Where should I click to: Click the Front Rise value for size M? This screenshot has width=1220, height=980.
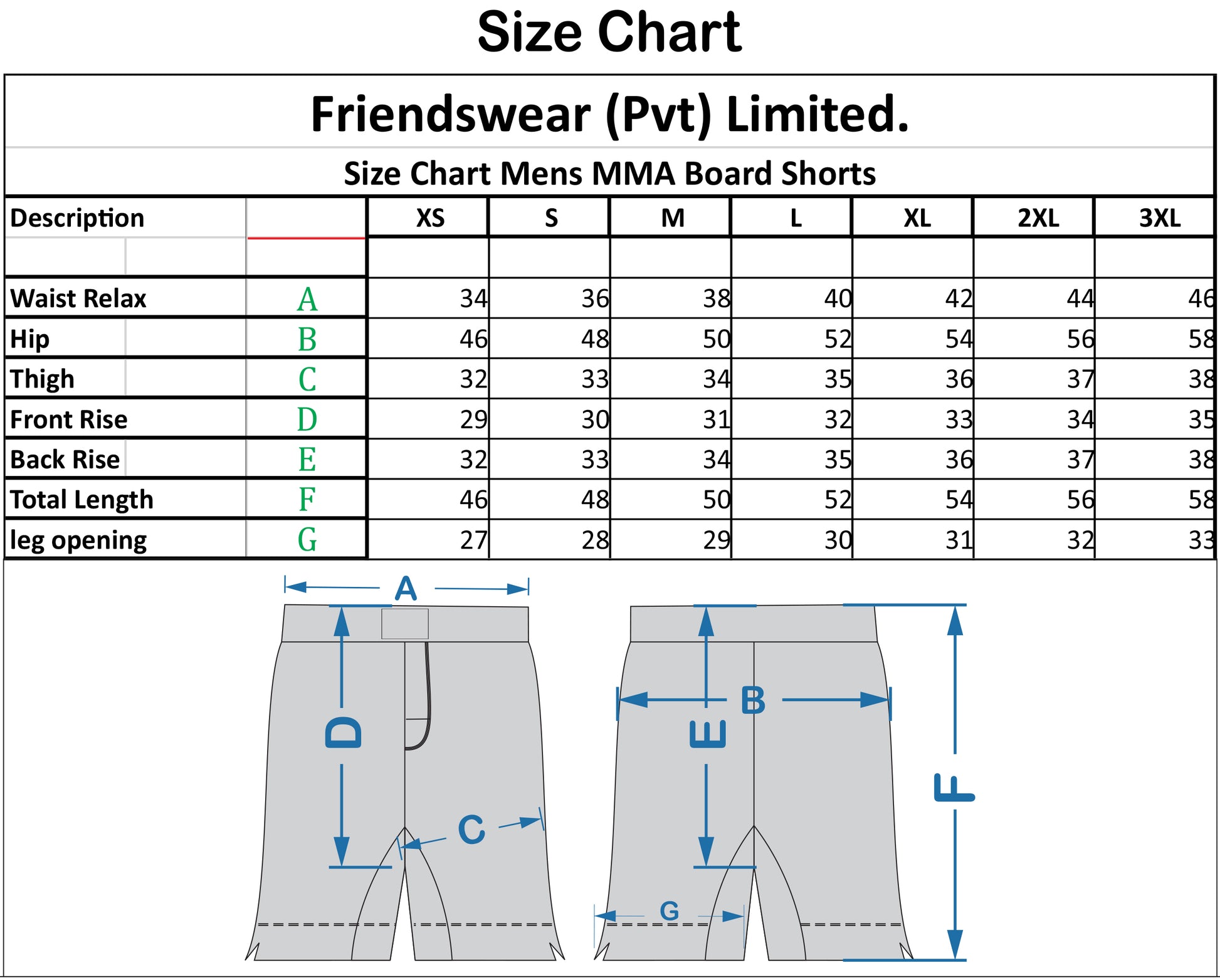point(717,419)
